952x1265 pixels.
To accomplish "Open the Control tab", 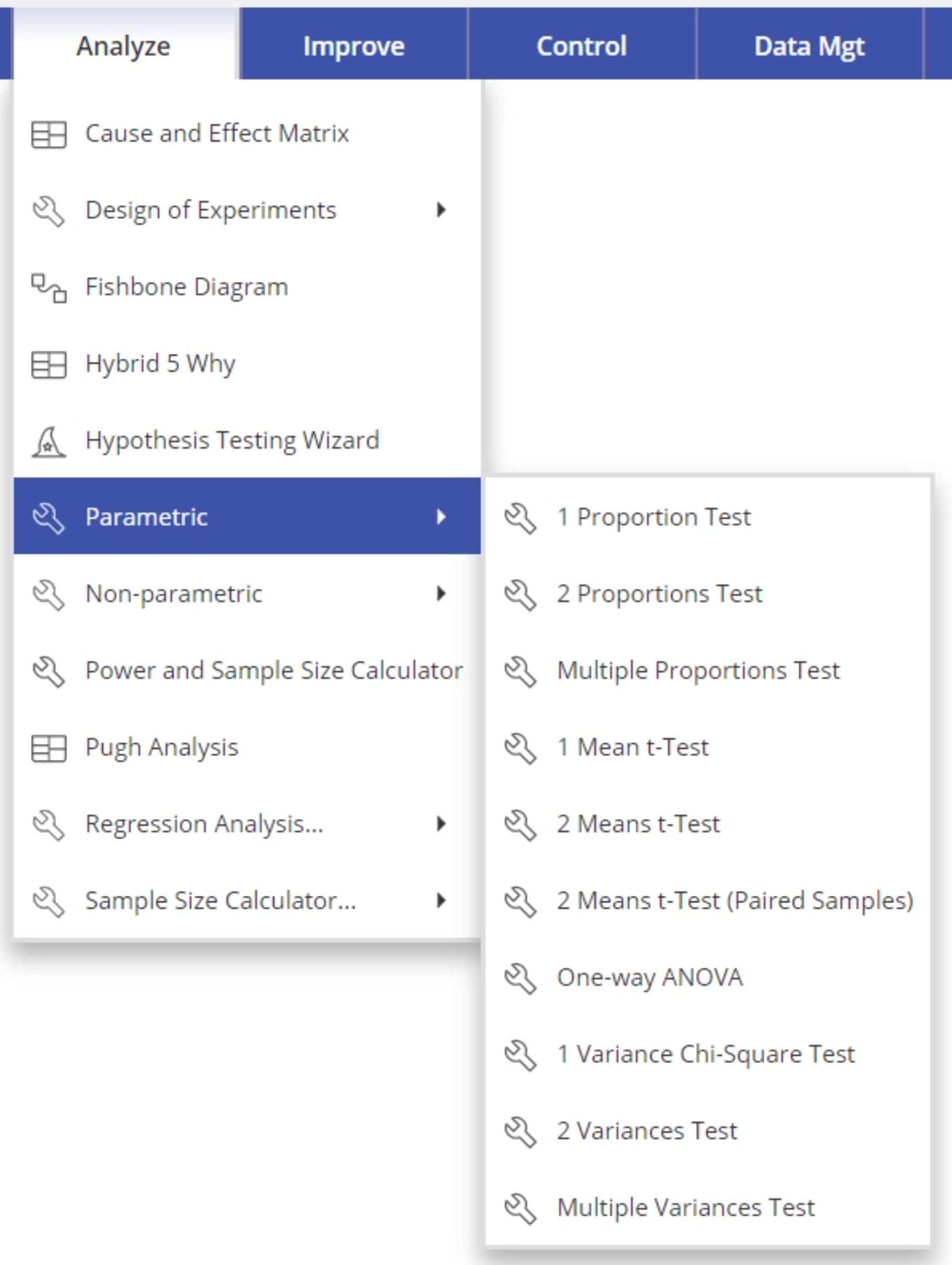I will point(582,46).
